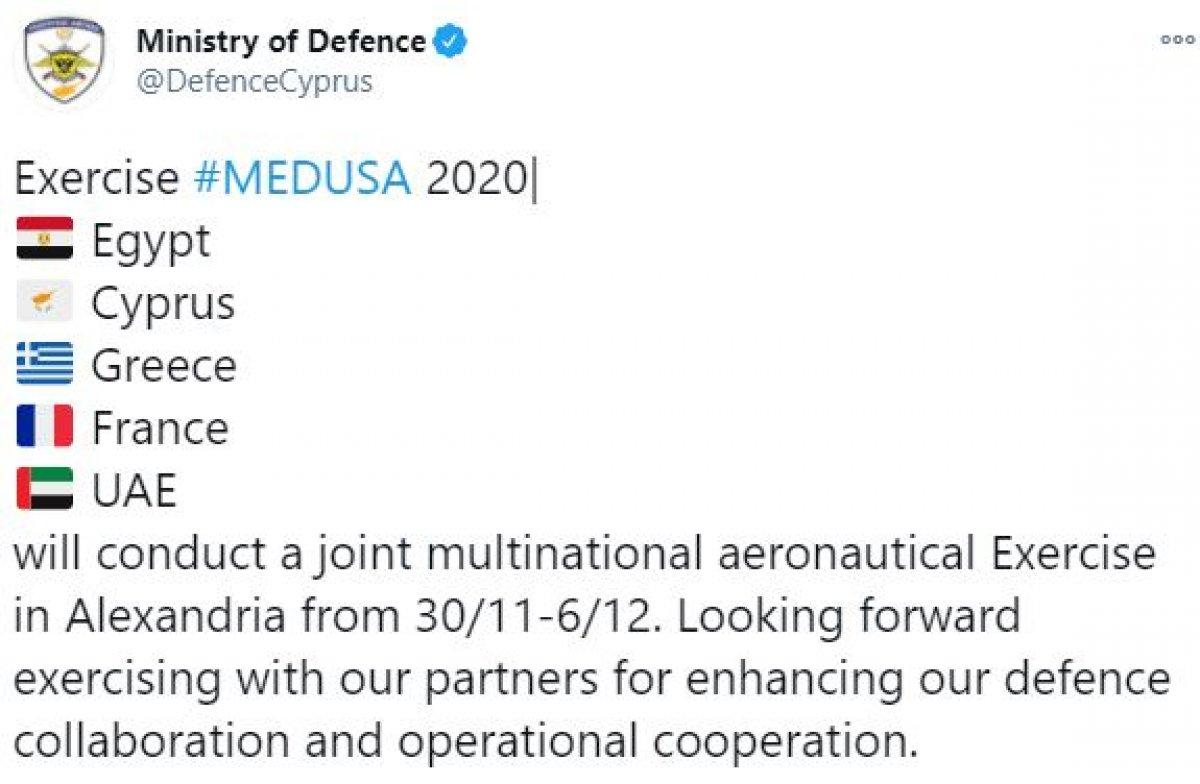Click the Ministry of Defence display name

[x=281, y=42]
